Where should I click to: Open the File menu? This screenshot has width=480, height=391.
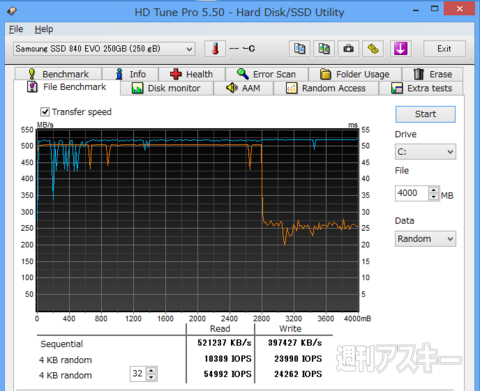pyautogui.click(x=16, y=29)
